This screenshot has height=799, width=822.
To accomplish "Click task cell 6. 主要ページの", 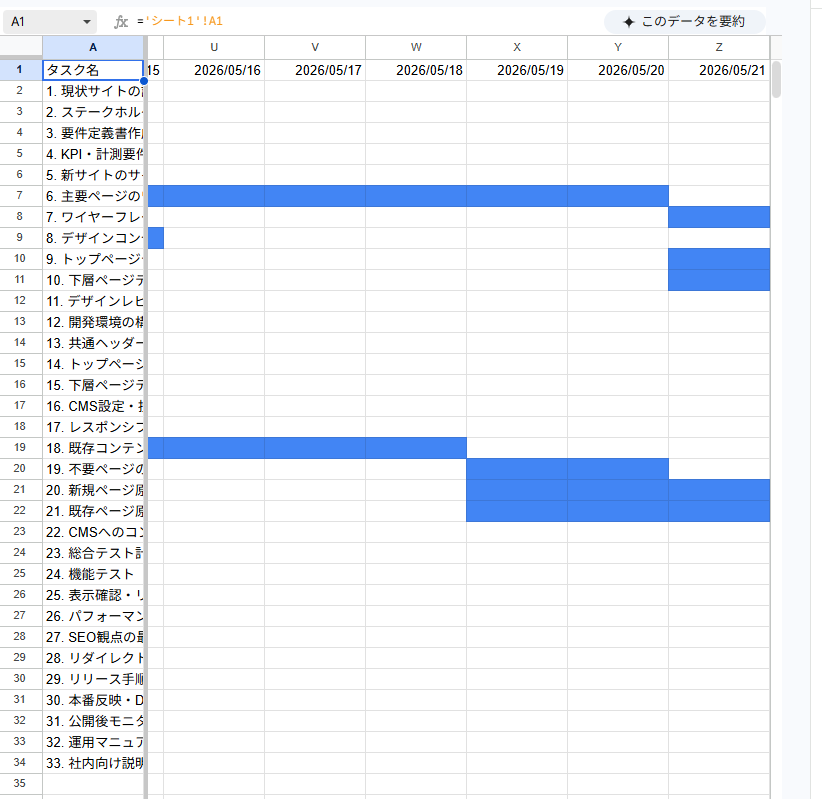I will point(93,196).
